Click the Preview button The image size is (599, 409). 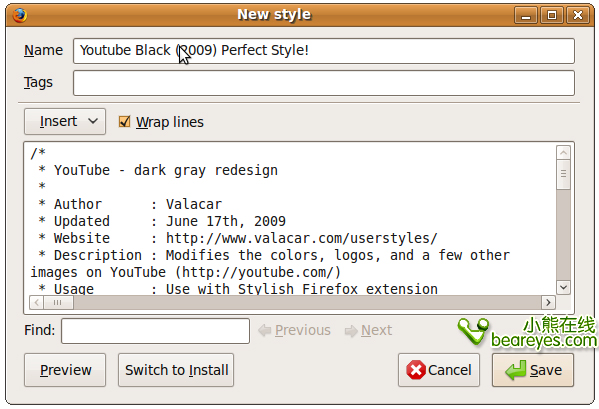pyautogui.click(x=65, y=370)
